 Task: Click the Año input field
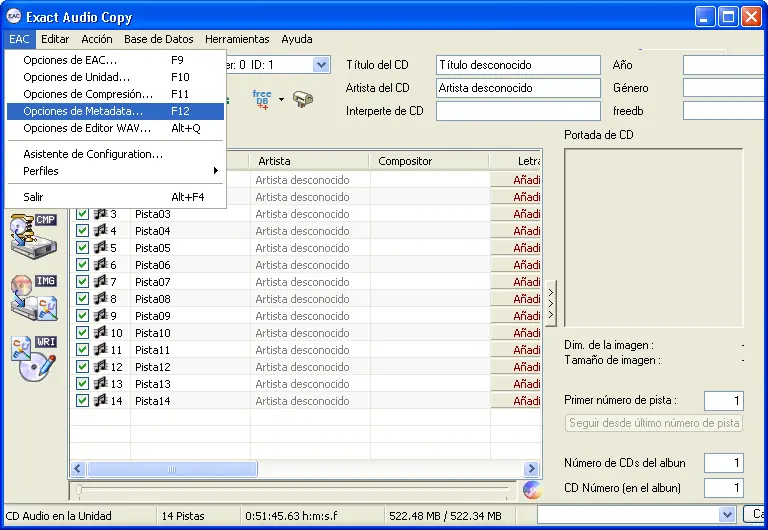coord(725,65)
